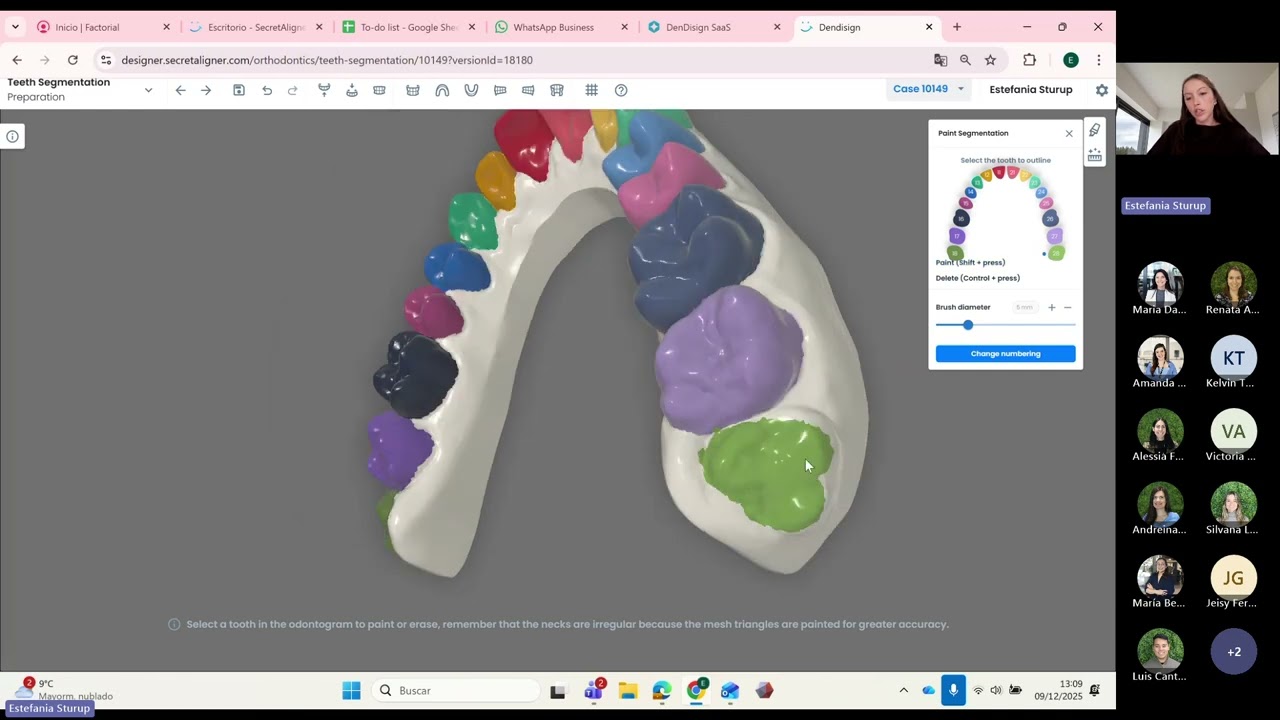The image size is (1280, 720).
Task: Open Microsoft Teams from the taskbar
Action: [x=593, y=690]
